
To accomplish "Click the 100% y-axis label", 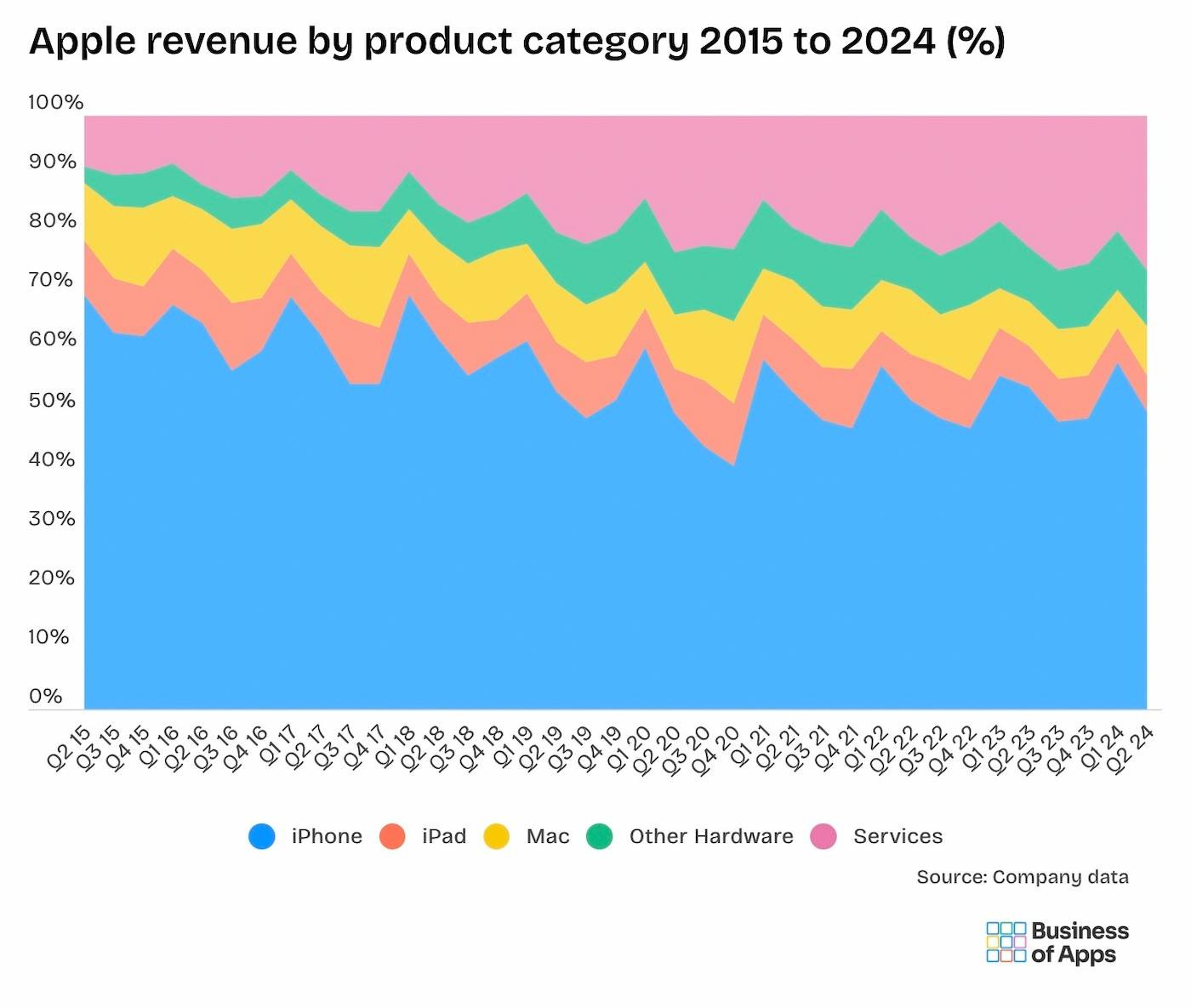I will [x=56, y=102].
